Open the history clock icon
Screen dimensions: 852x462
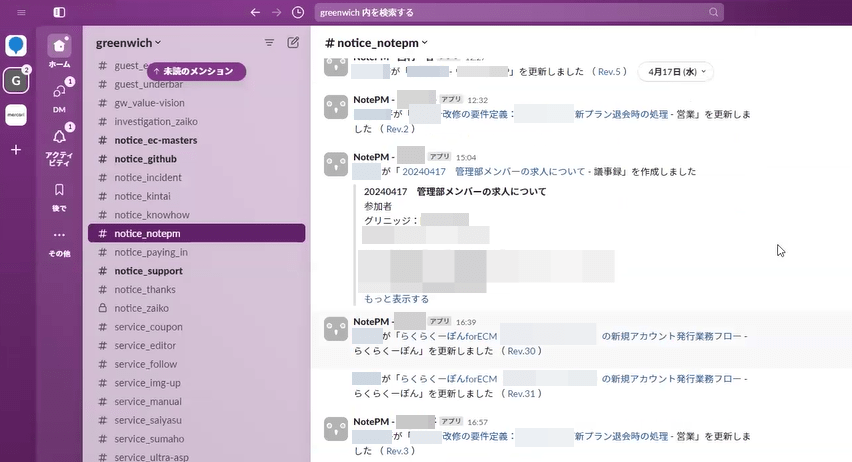coord(298,12)
